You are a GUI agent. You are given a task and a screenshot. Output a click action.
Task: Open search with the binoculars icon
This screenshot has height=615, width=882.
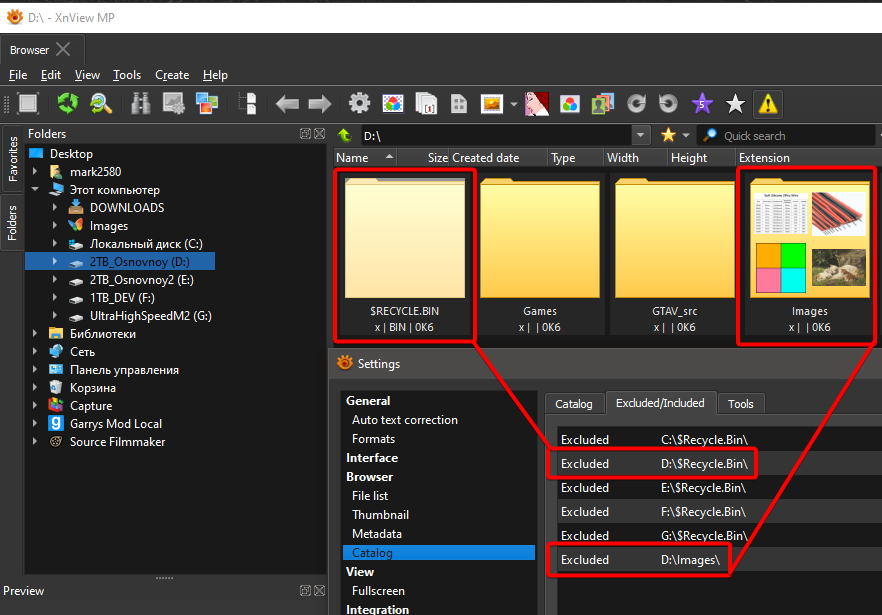(140, 103)
